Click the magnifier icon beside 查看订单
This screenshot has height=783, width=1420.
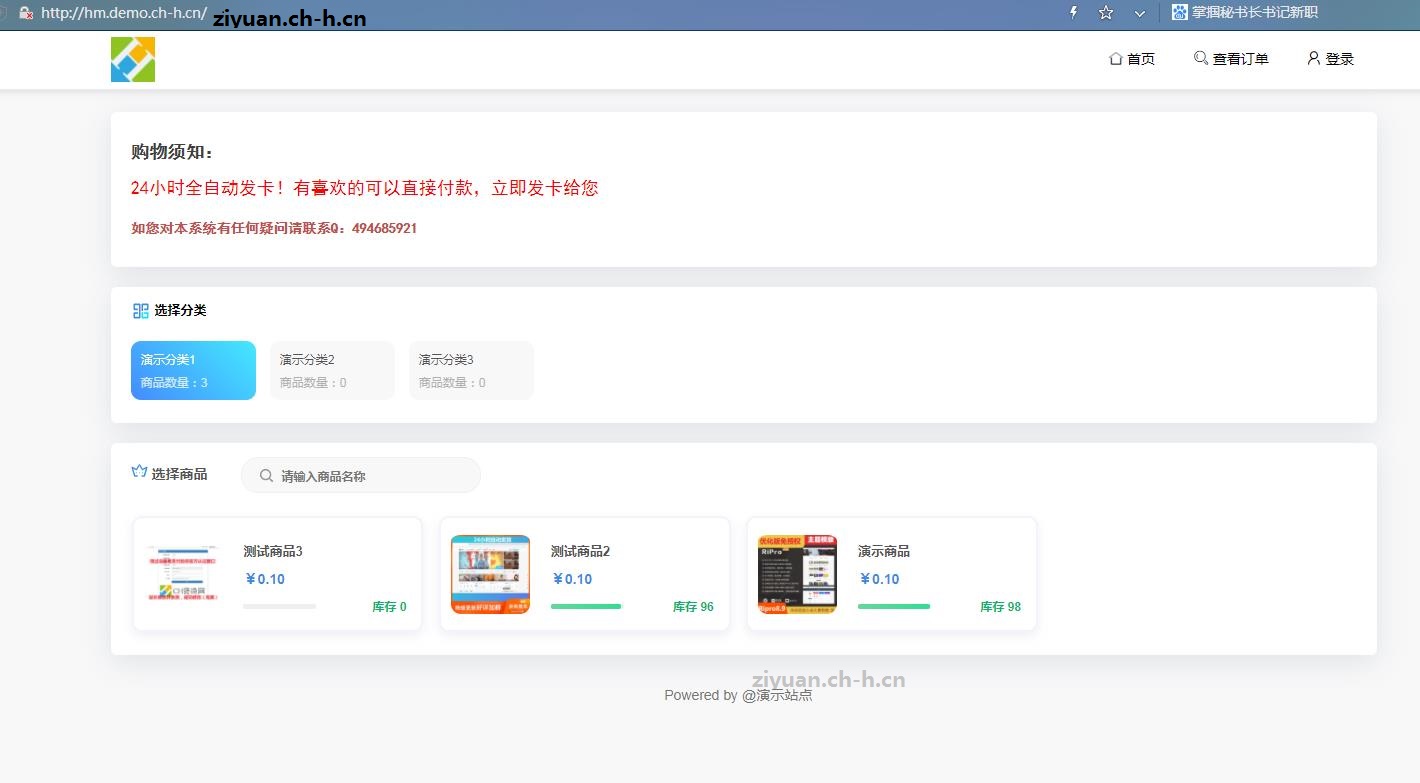1200,58
